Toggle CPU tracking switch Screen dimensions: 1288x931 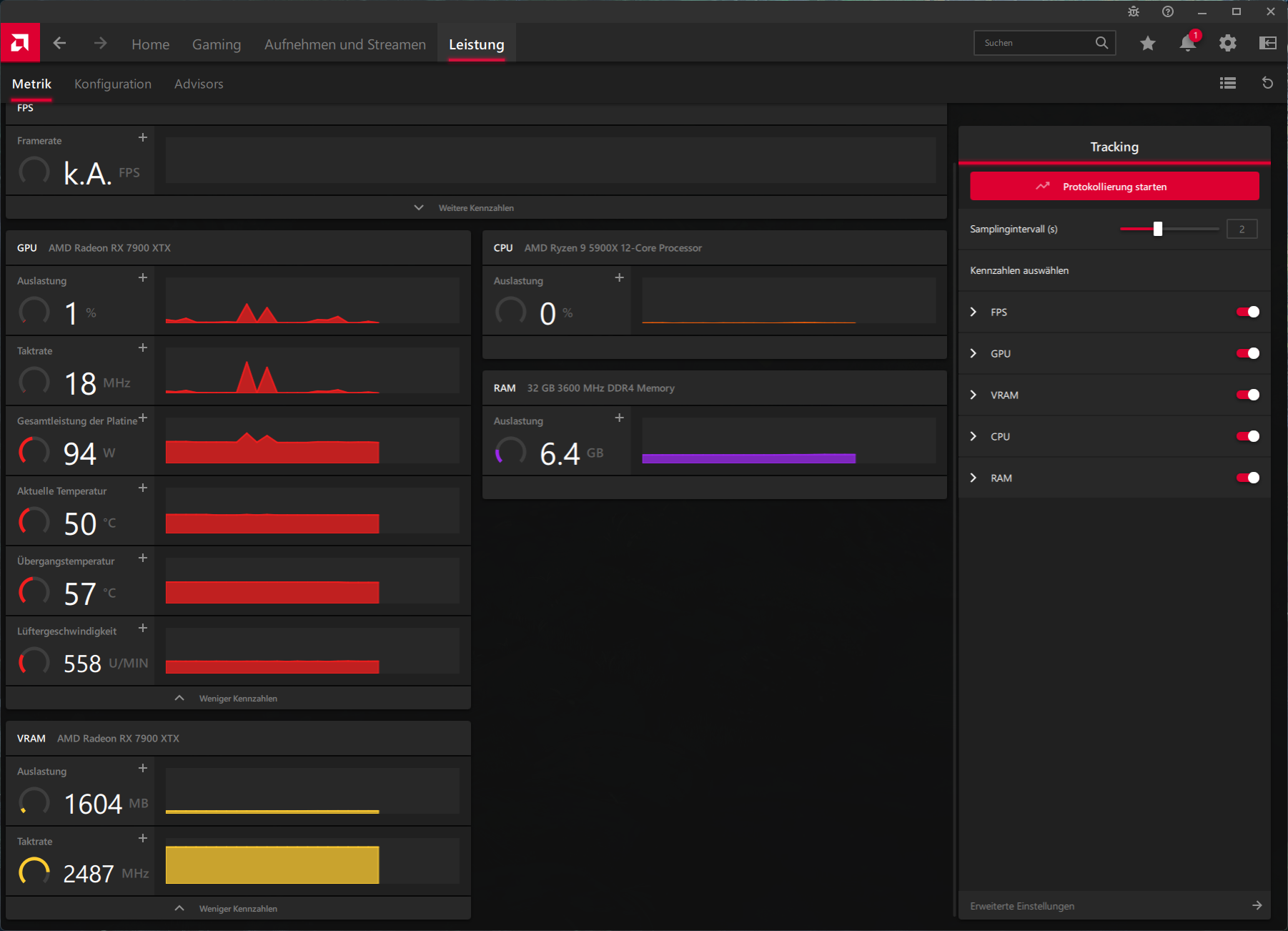click(x=1248, y=436)
